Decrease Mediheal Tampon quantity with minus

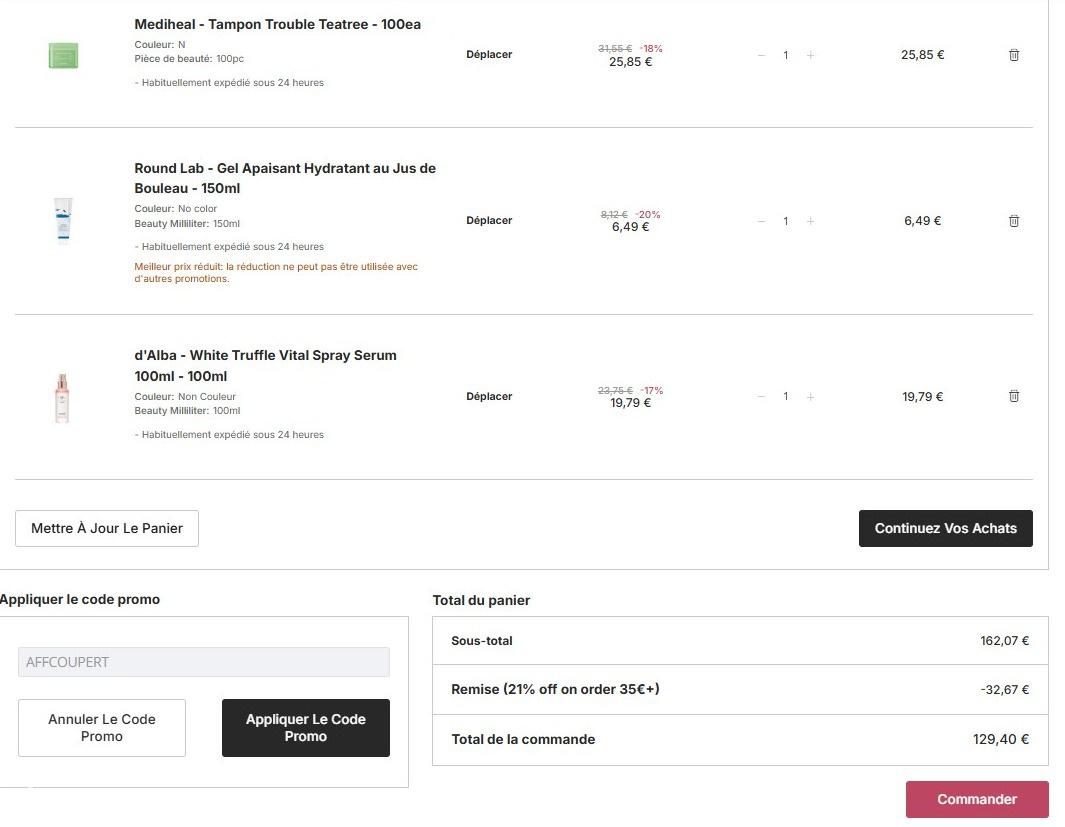(761, 55)
